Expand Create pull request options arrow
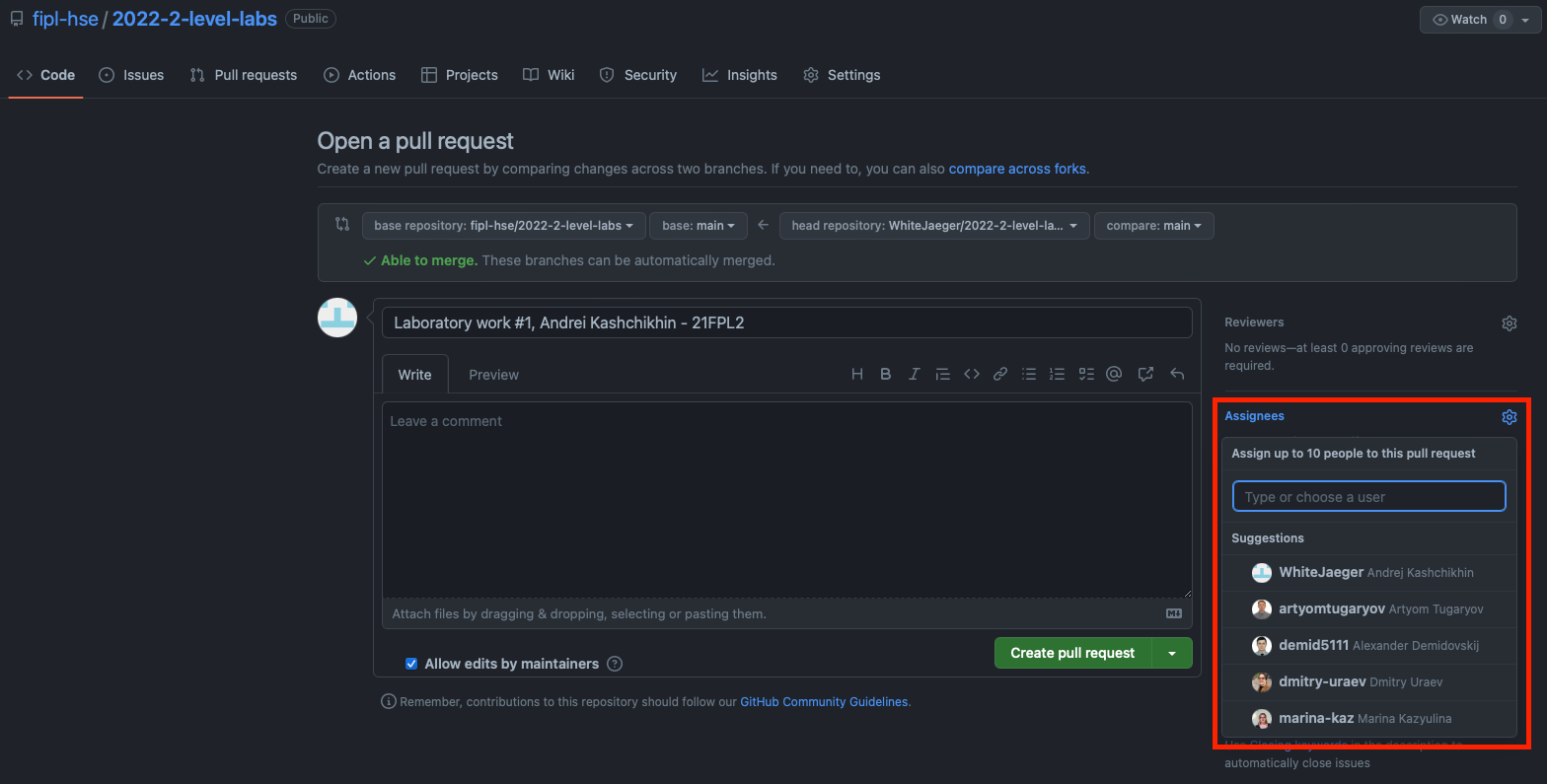Image resolution: width=1547 pixels, height=784 pixels. 1172,653
